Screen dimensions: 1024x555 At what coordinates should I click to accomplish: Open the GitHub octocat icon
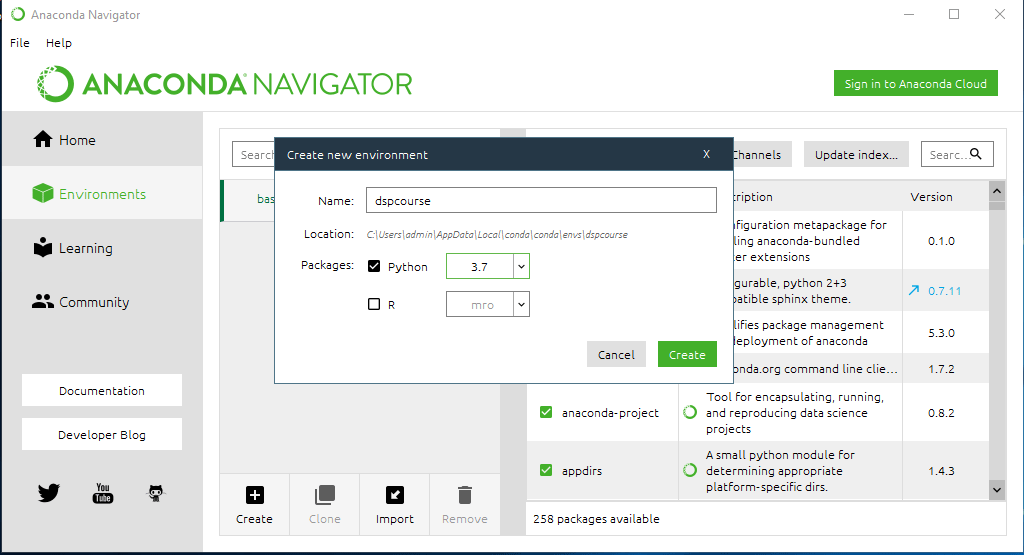tap(155, 493)
